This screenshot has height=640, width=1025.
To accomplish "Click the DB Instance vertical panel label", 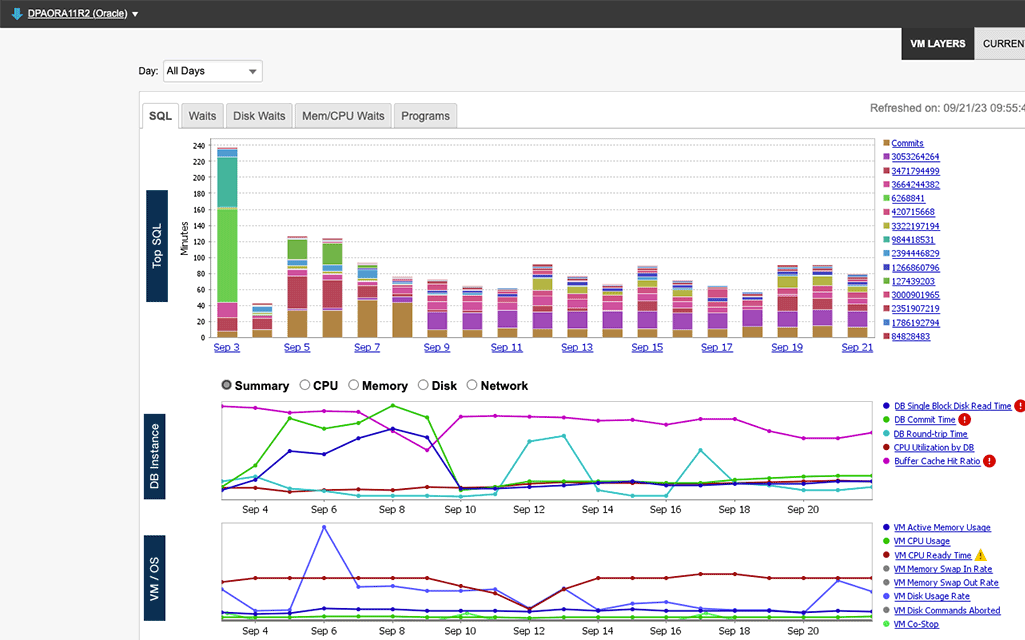I will [x=156, y=456].
